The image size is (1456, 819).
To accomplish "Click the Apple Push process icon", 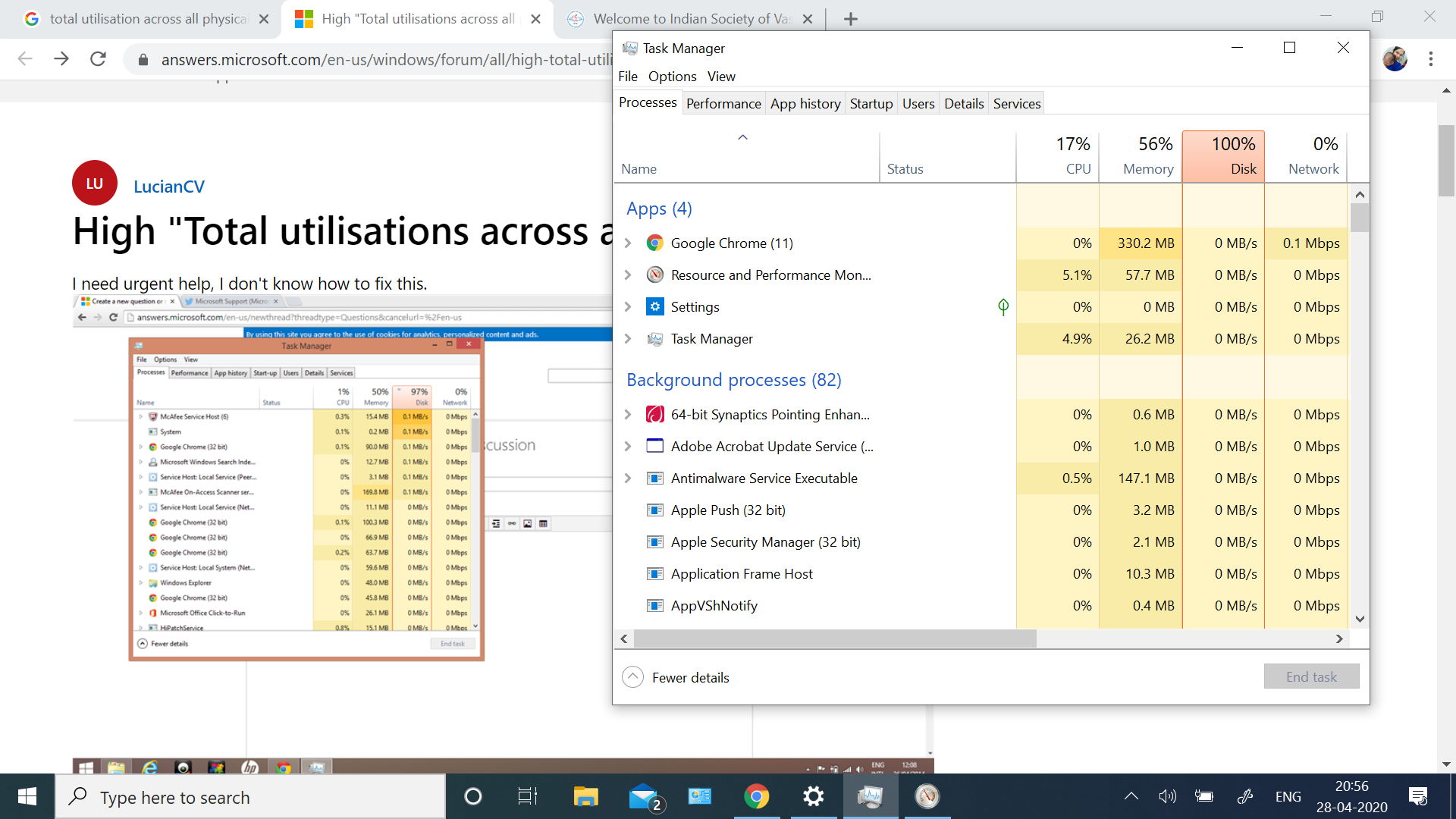I will pyautogui.click(x=654, y=510).
